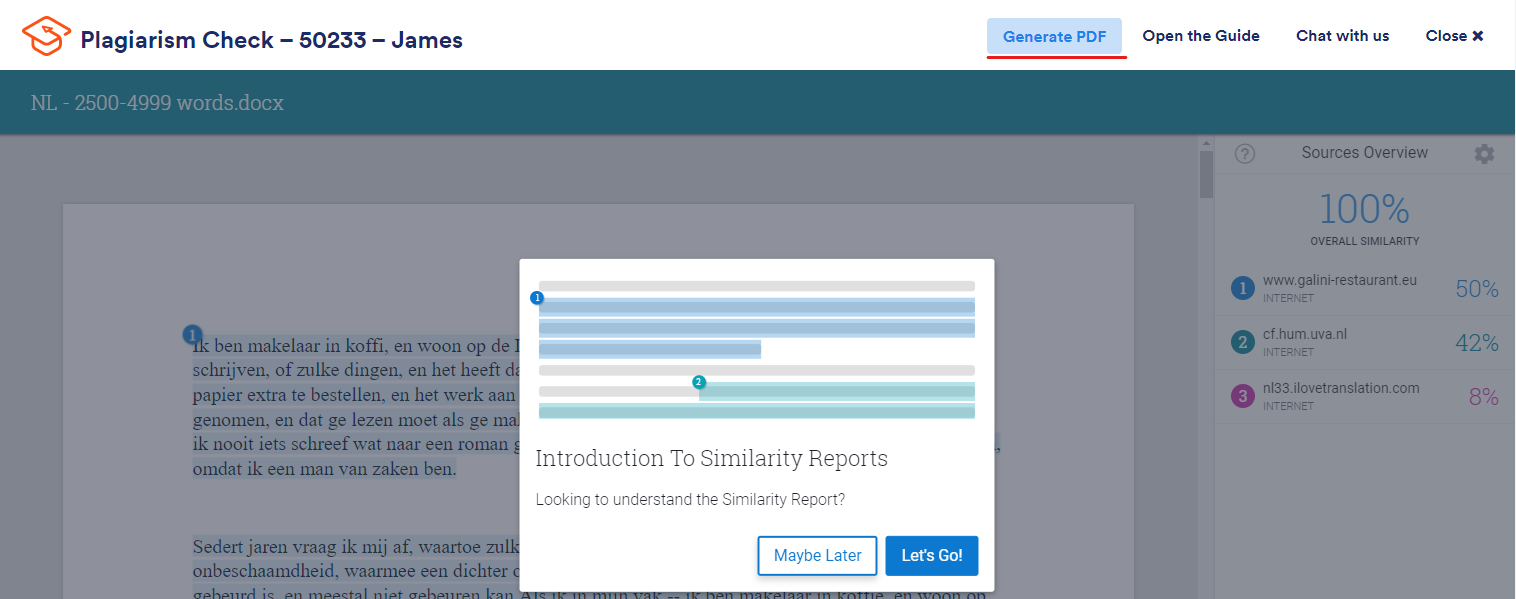This screenshot has width=1516, height=599.
Task: Select source badge number 1 in sidebar
Action: [1242, 289]
